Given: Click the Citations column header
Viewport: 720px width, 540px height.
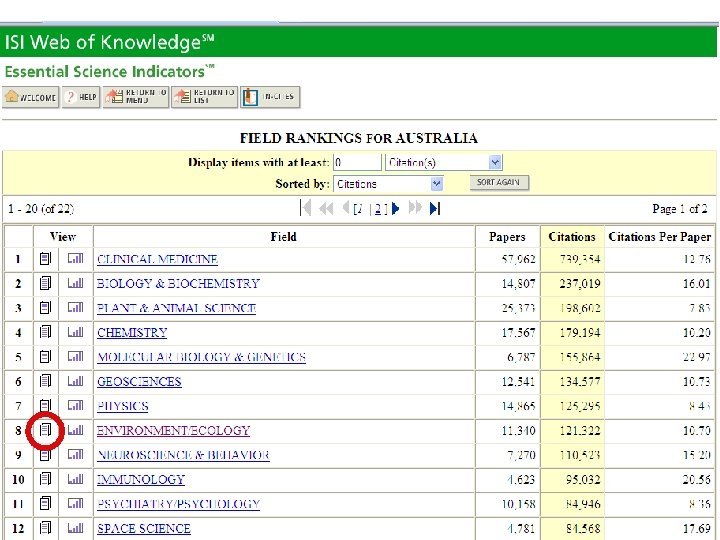Looking at the screenshot, I should point(572,237).
